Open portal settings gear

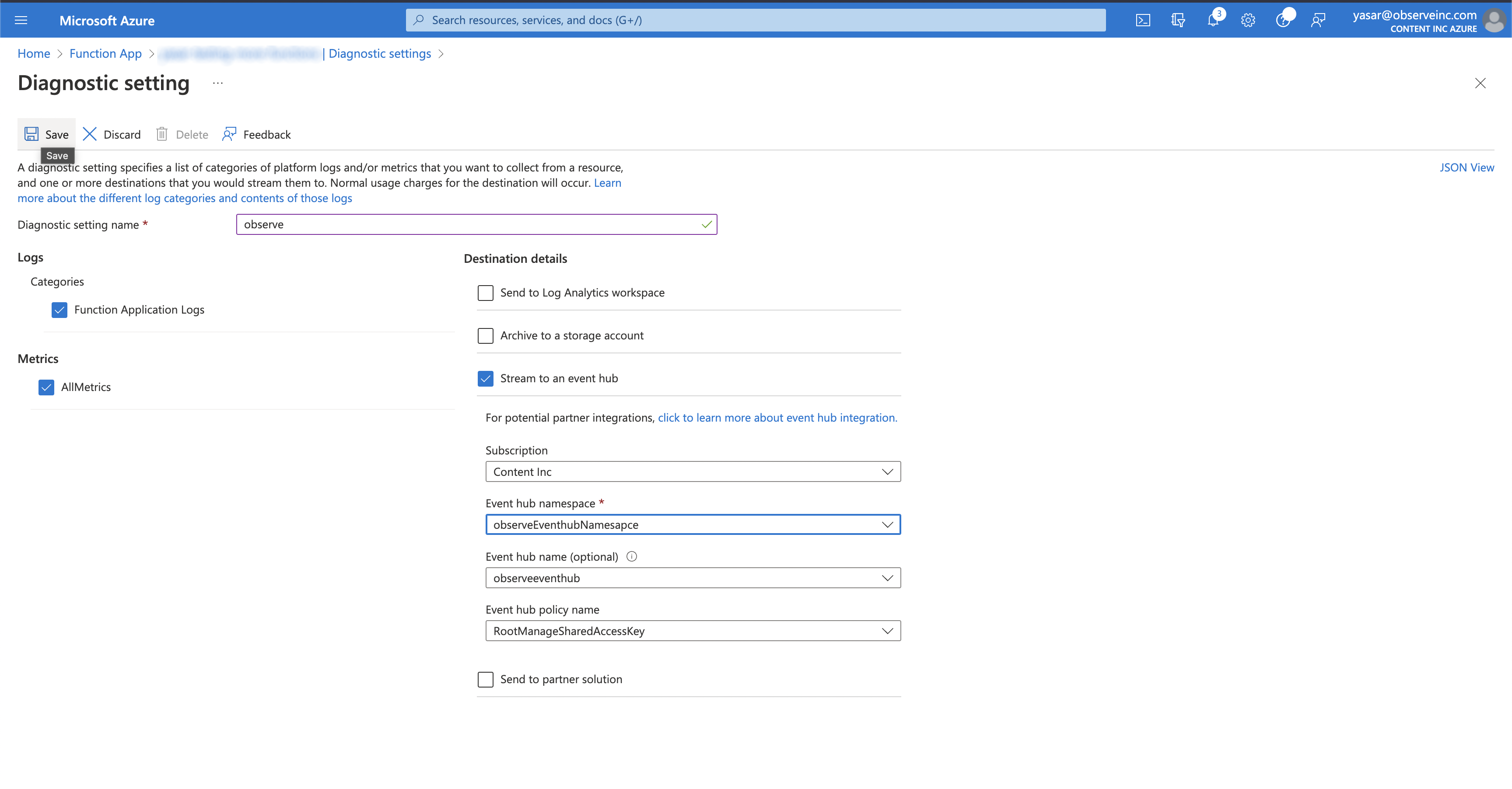click(1248, 21)
